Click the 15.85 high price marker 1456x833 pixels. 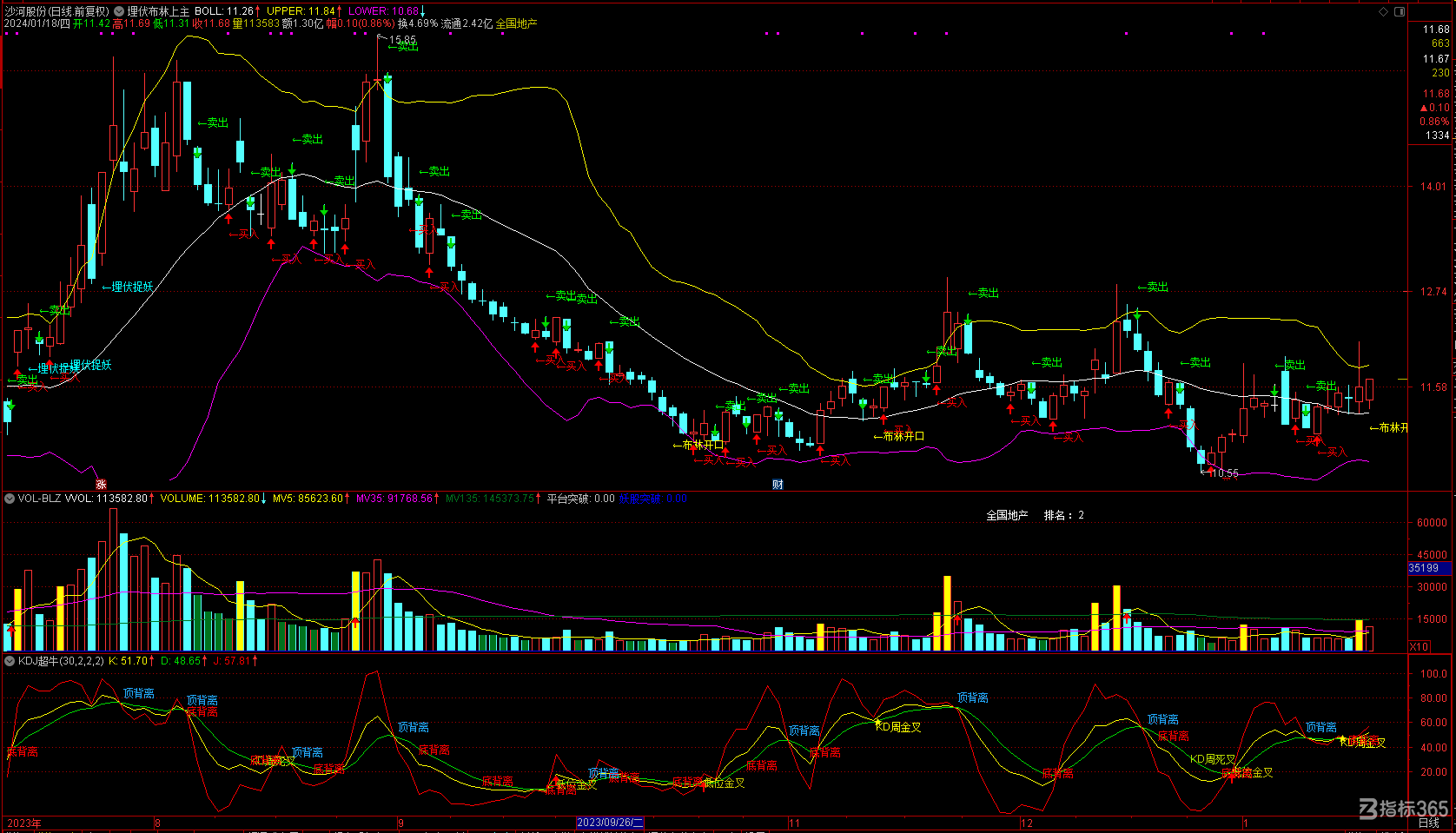[402, 40]
